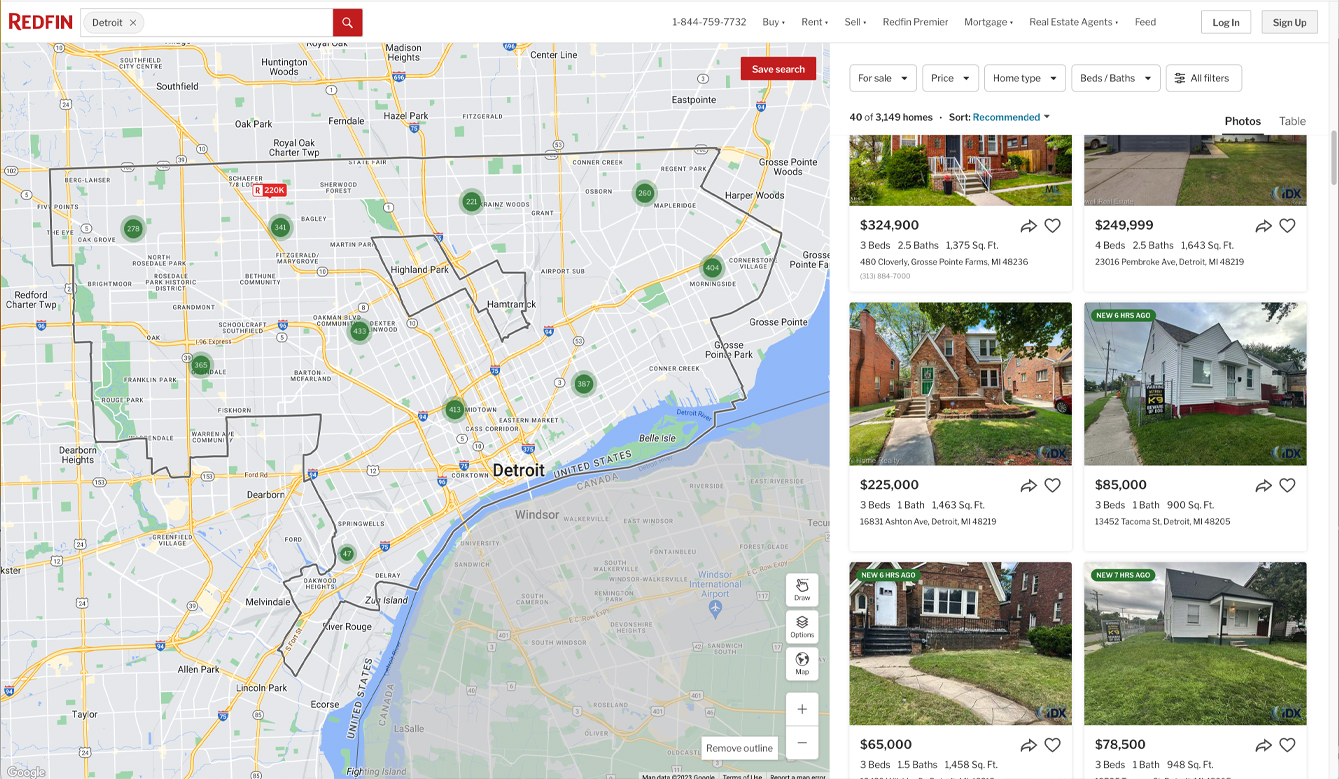Share the $78,500 listing
This screenshot has width=1339, height=779.
[x=1263, y=745]
